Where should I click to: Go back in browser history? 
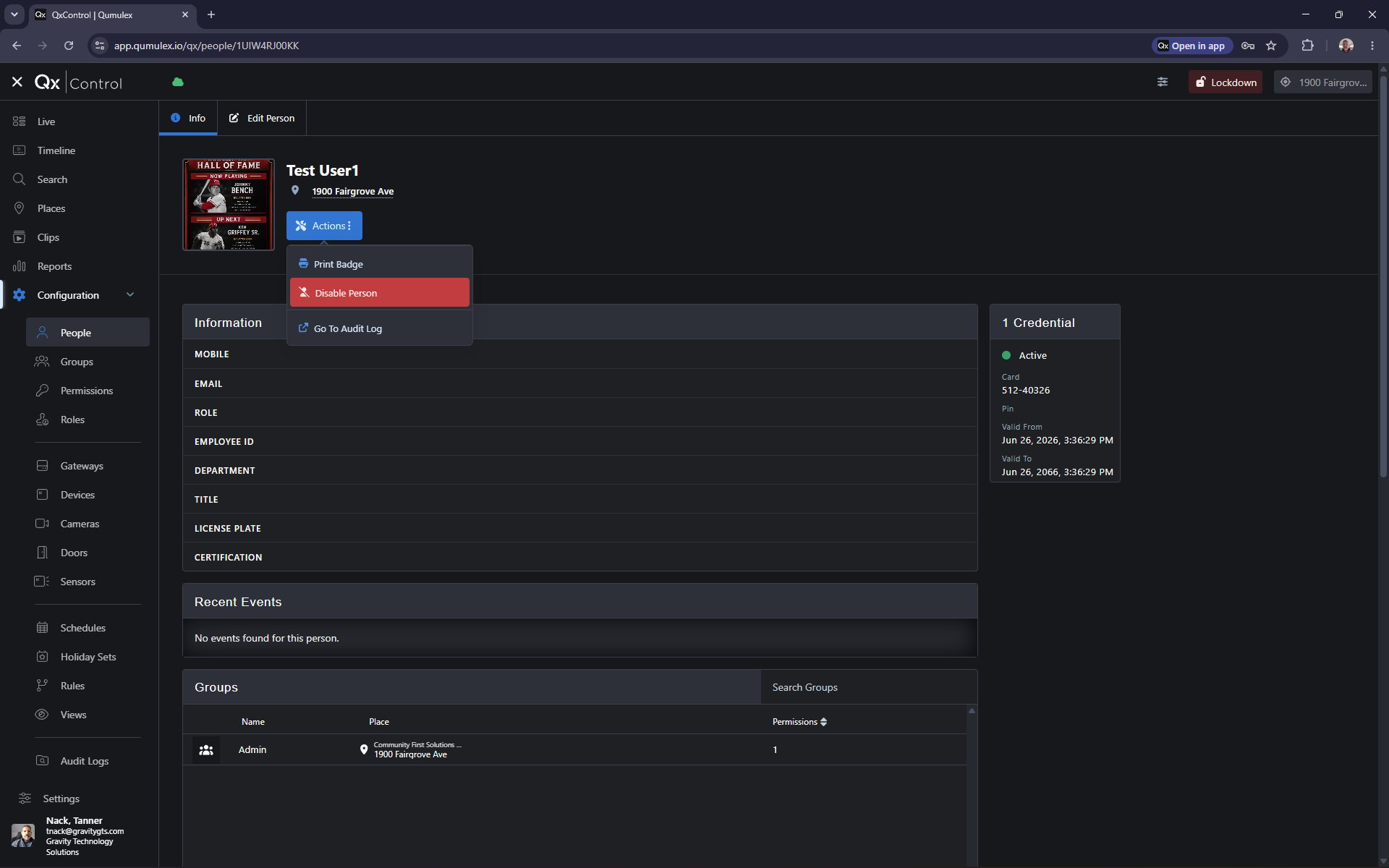pos(17,46)
